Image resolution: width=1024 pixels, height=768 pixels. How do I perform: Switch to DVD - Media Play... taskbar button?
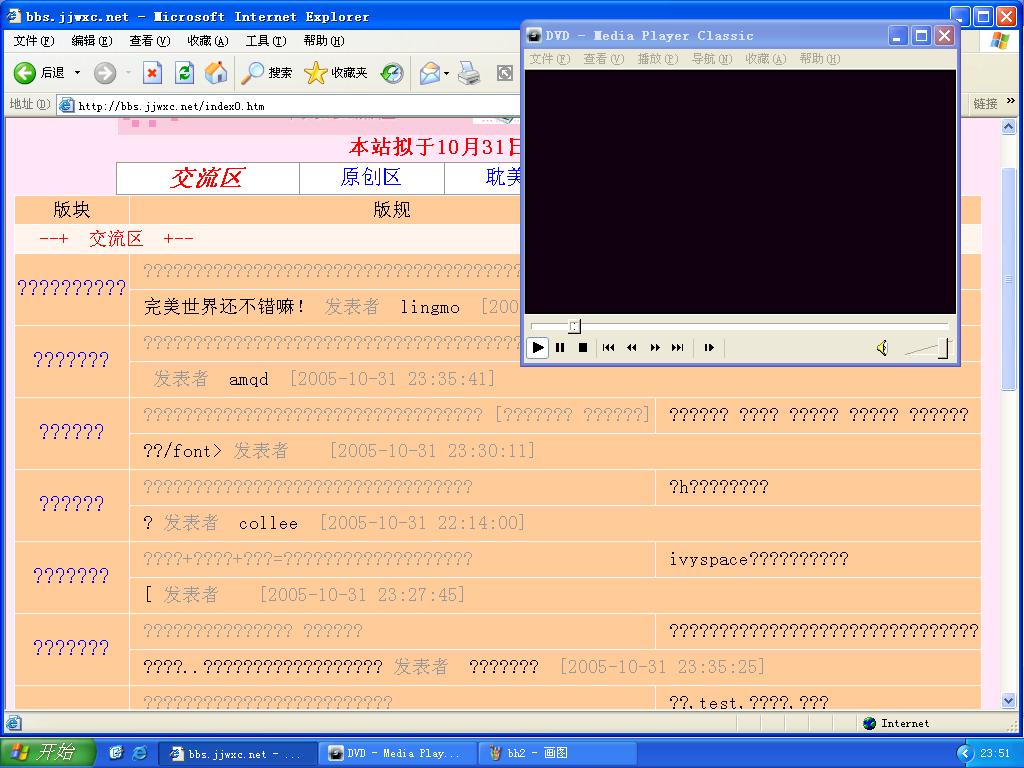(x=396, y=753)
